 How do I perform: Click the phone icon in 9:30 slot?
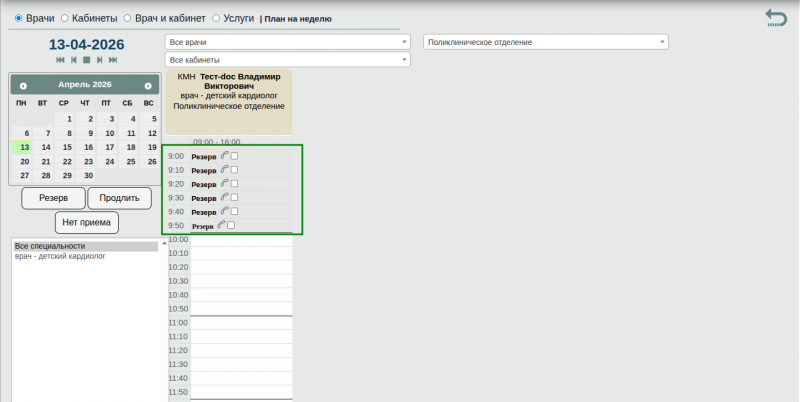point(225,198)
